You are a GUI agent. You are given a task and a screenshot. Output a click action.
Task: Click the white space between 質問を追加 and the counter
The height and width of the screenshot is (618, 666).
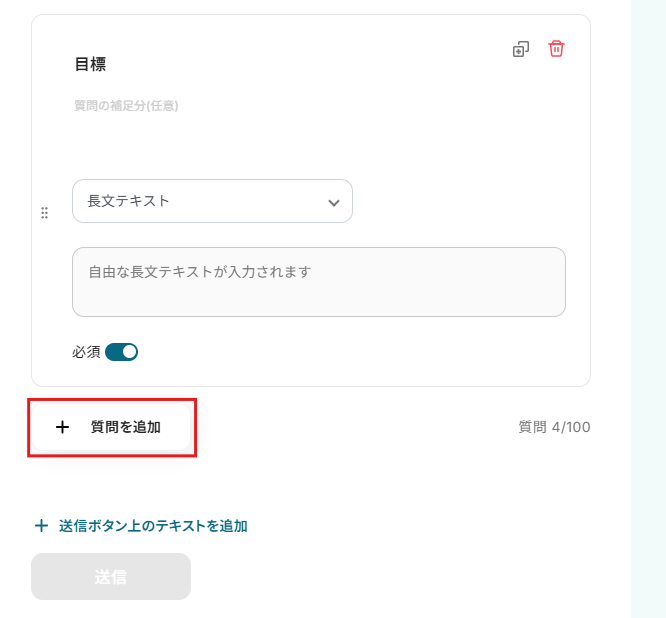click(350, 428)
